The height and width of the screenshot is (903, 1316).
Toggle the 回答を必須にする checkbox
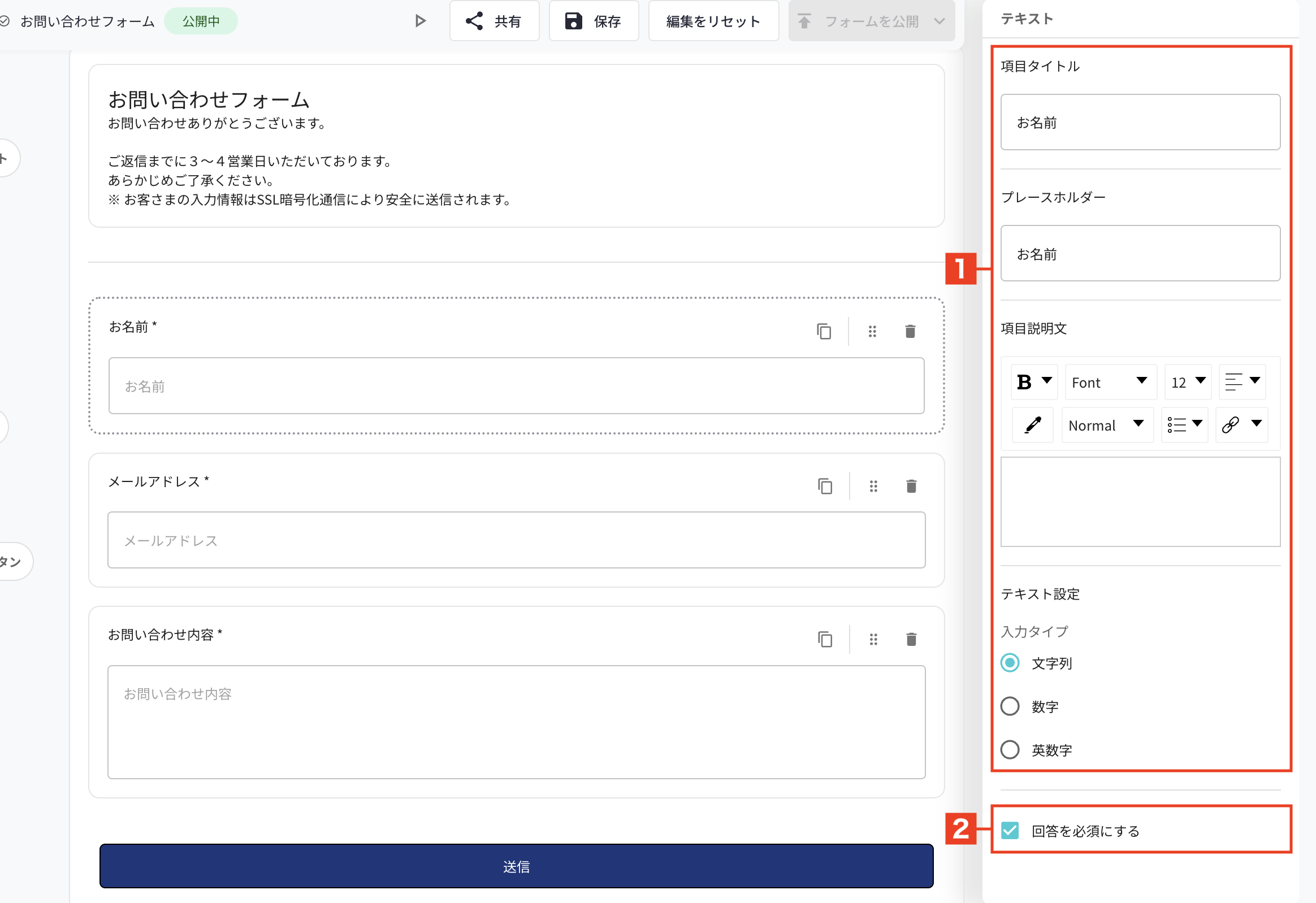1010,830
